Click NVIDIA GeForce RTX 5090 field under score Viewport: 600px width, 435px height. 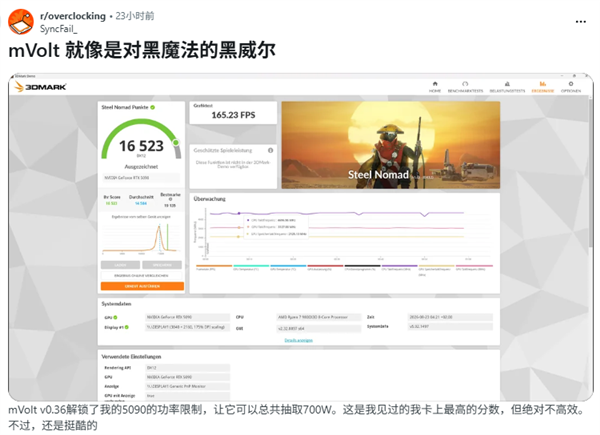pos(141,178)
